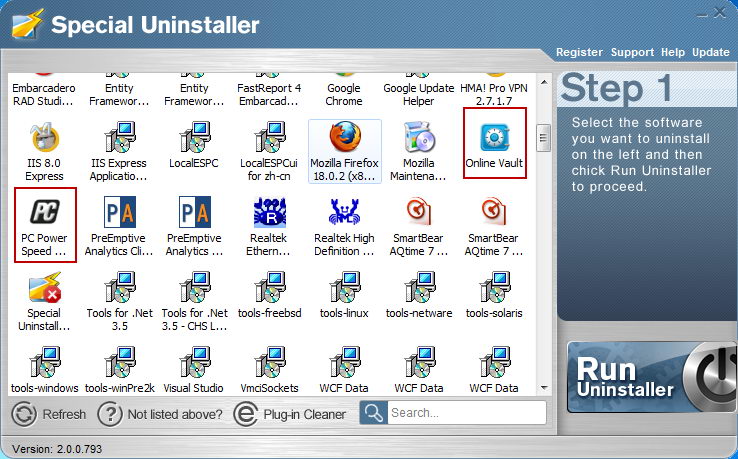Click the Google Chrome entry

coord(344,90)
